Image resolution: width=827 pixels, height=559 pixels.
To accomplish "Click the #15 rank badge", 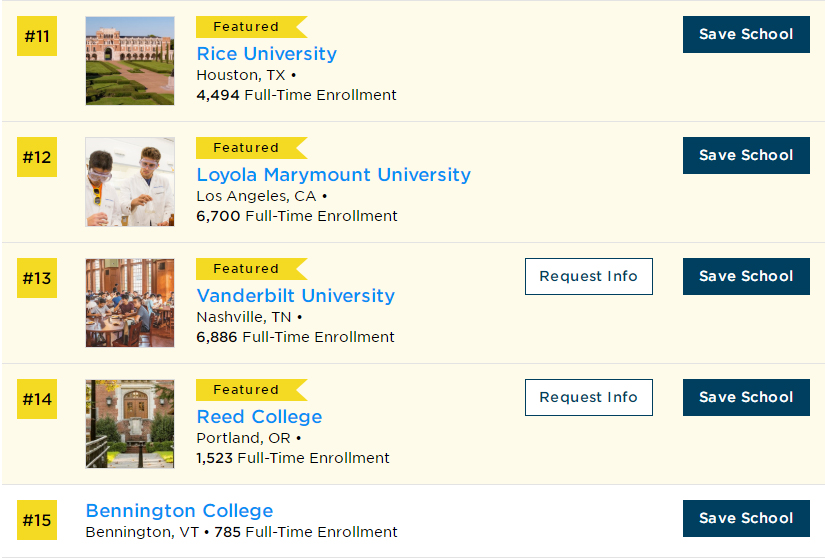I will tap(37, 520).
